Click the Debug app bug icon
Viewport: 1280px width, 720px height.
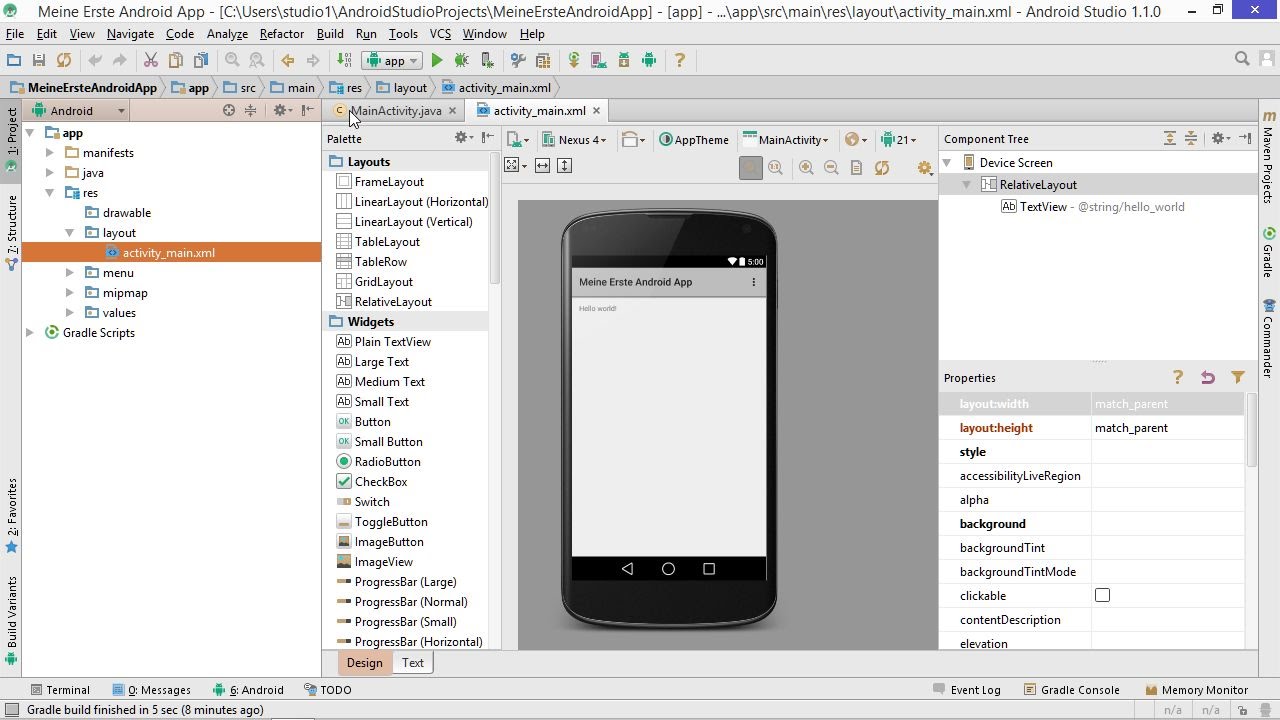[462, 60]
